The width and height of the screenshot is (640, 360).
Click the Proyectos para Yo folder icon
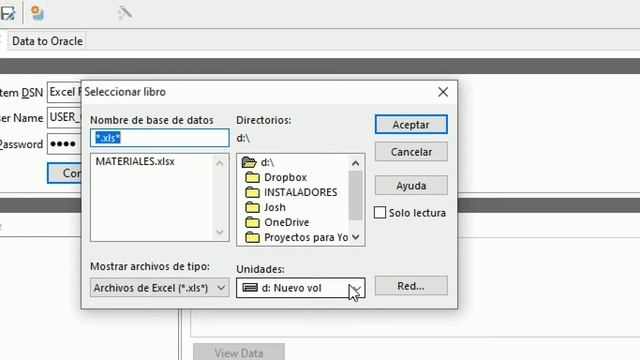[252, 237]
